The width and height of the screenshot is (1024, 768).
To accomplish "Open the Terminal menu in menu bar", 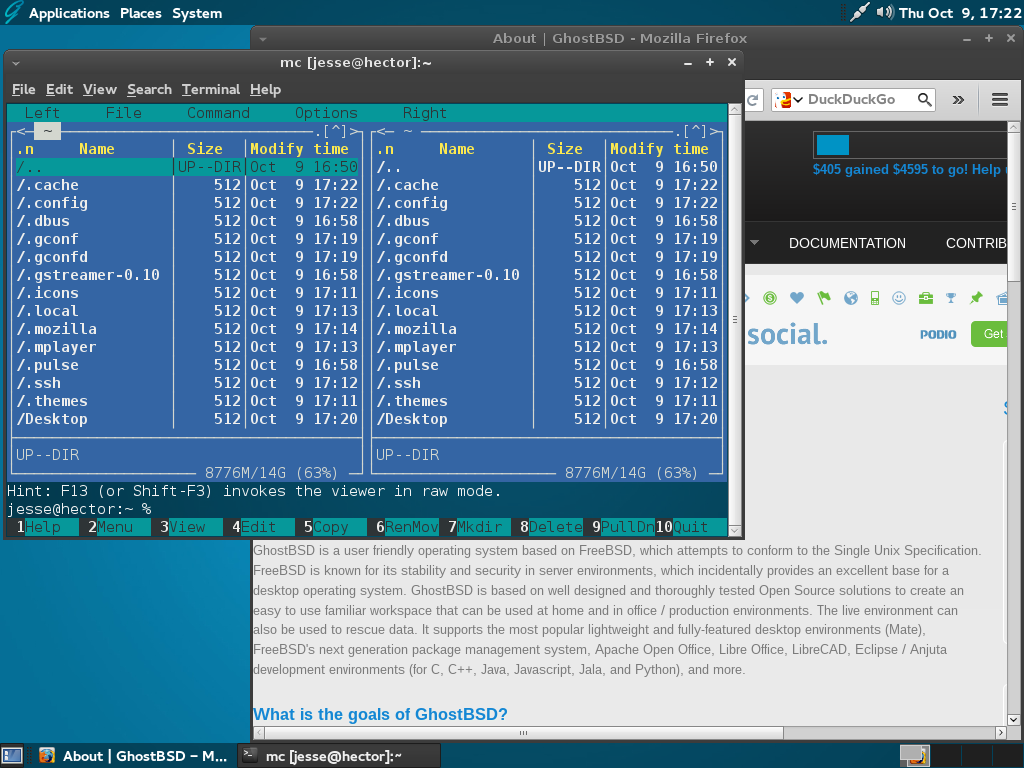I will tap(211, 89).
